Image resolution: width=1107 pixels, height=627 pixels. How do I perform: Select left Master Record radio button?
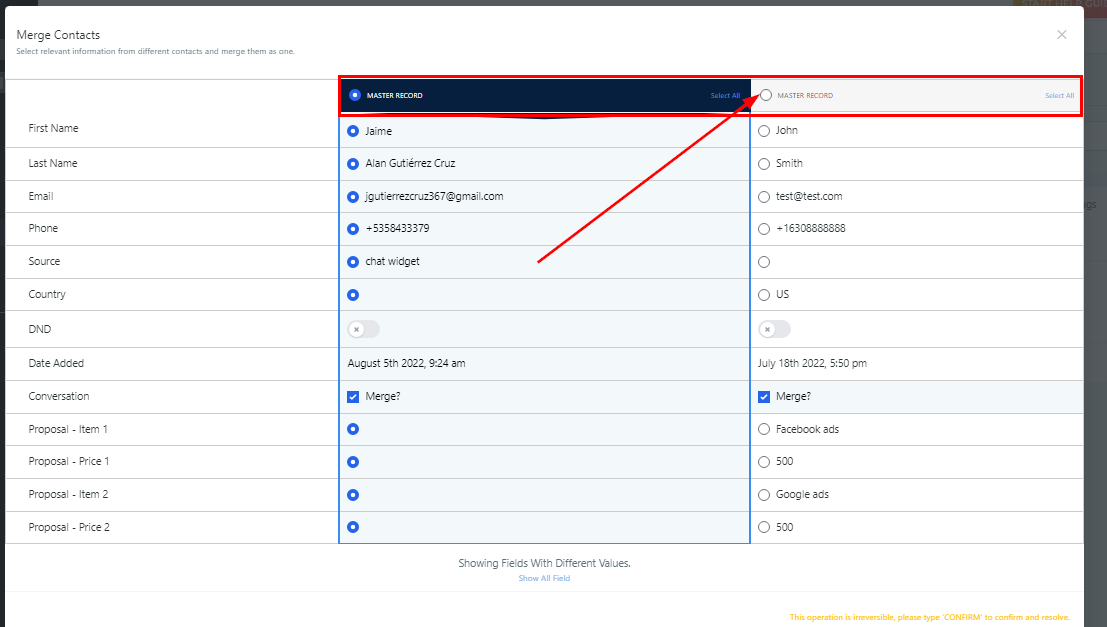pos(355,95)
